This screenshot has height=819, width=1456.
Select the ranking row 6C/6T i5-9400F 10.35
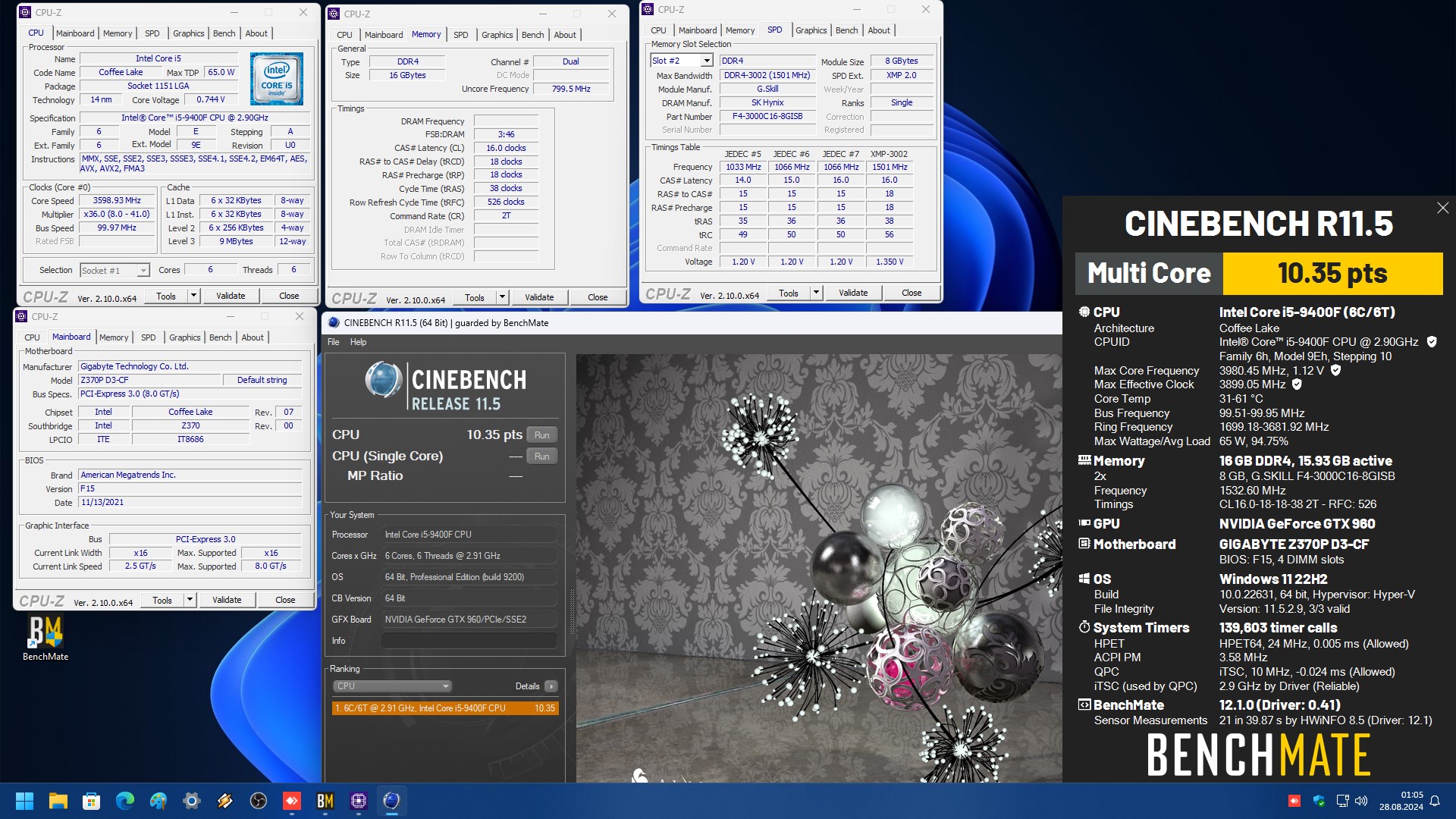pos(445,708)
